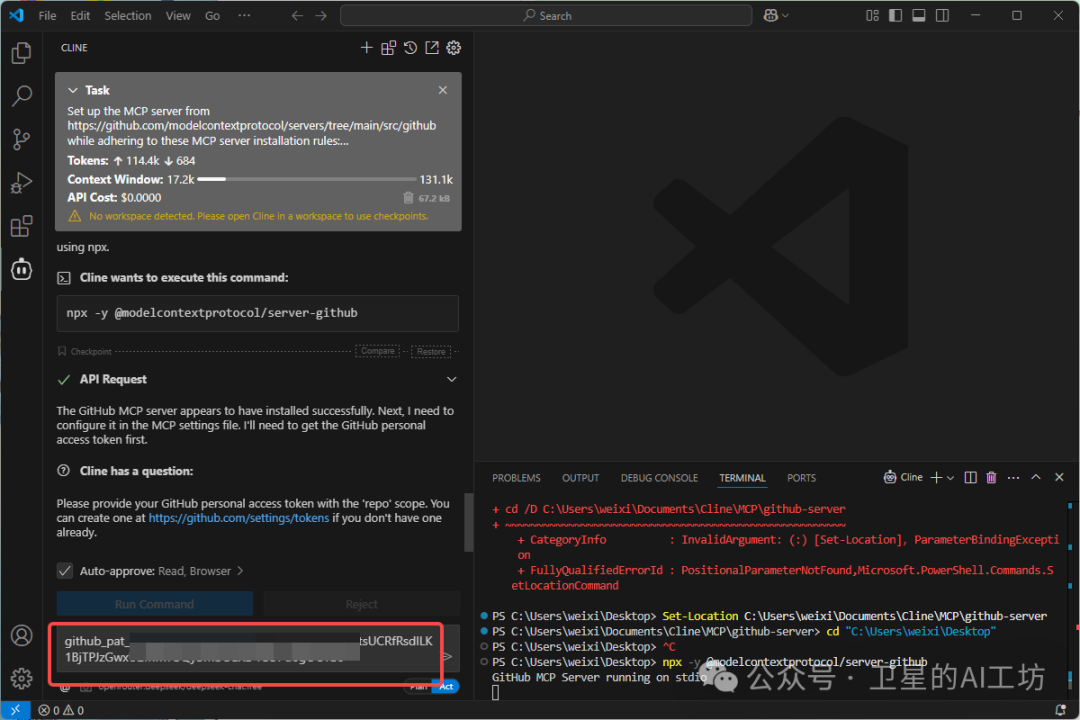This screenshot has height=720, width=1080.
Task: Open the Source Control view
Action: click(21, 139)
